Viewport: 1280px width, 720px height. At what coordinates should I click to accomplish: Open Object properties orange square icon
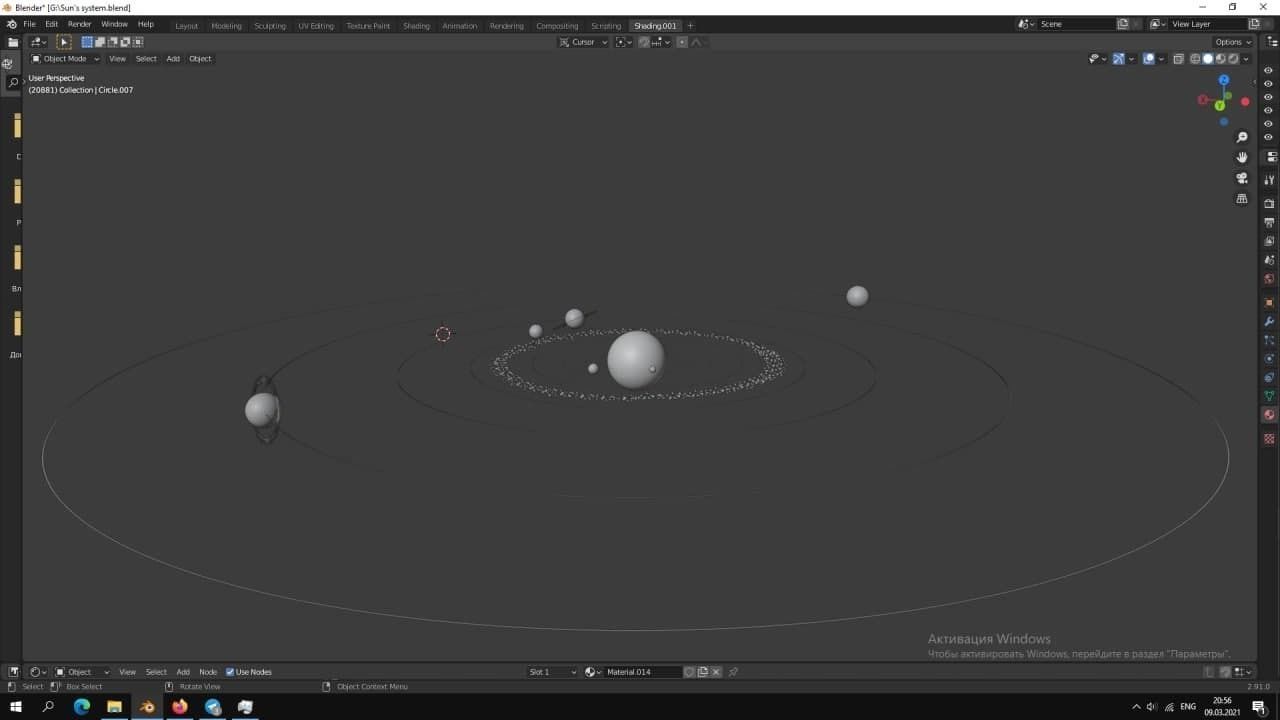[x=1269, y=302]
